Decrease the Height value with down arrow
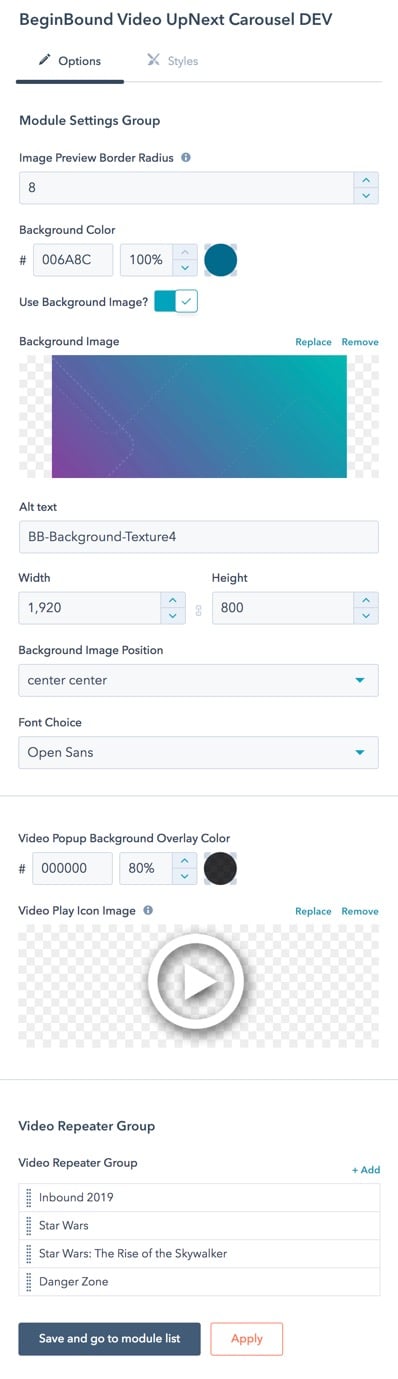This screenshot has width=398, height=1379. (x=367, y=616)
